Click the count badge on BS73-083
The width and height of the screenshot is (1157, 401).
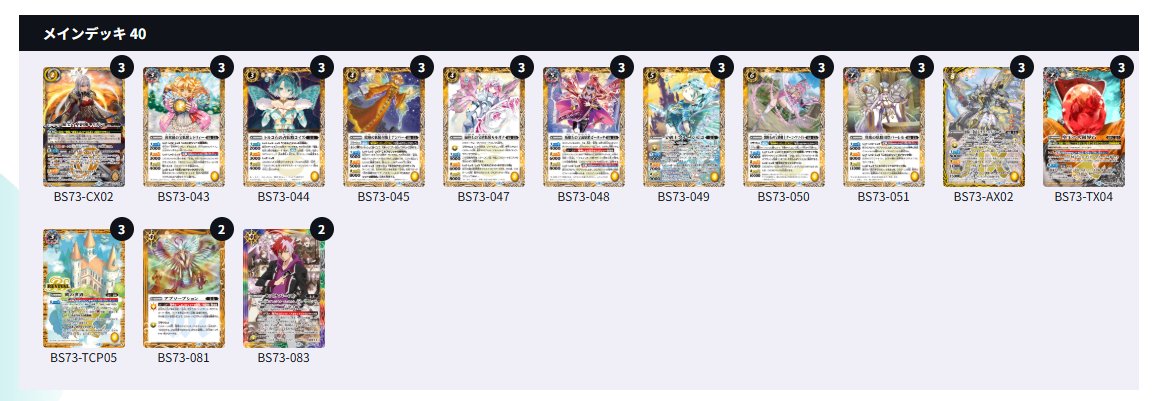click(x=321, y=229)
